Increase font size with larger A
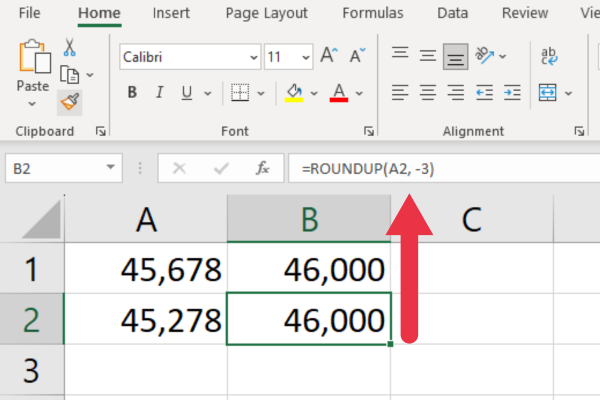 tap(329, 56)
